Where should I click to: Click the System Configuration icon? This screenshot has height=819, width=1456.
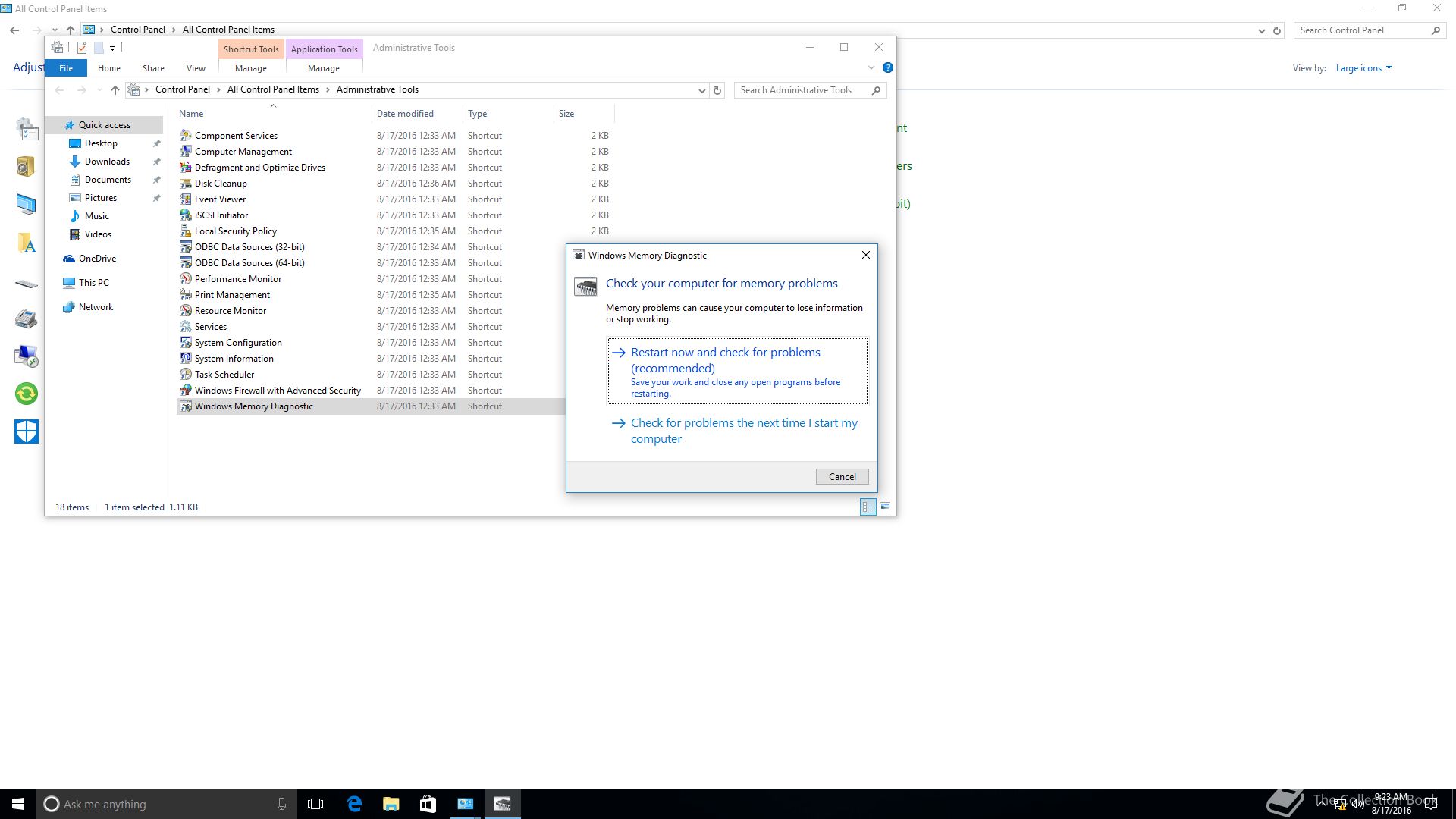185,342
